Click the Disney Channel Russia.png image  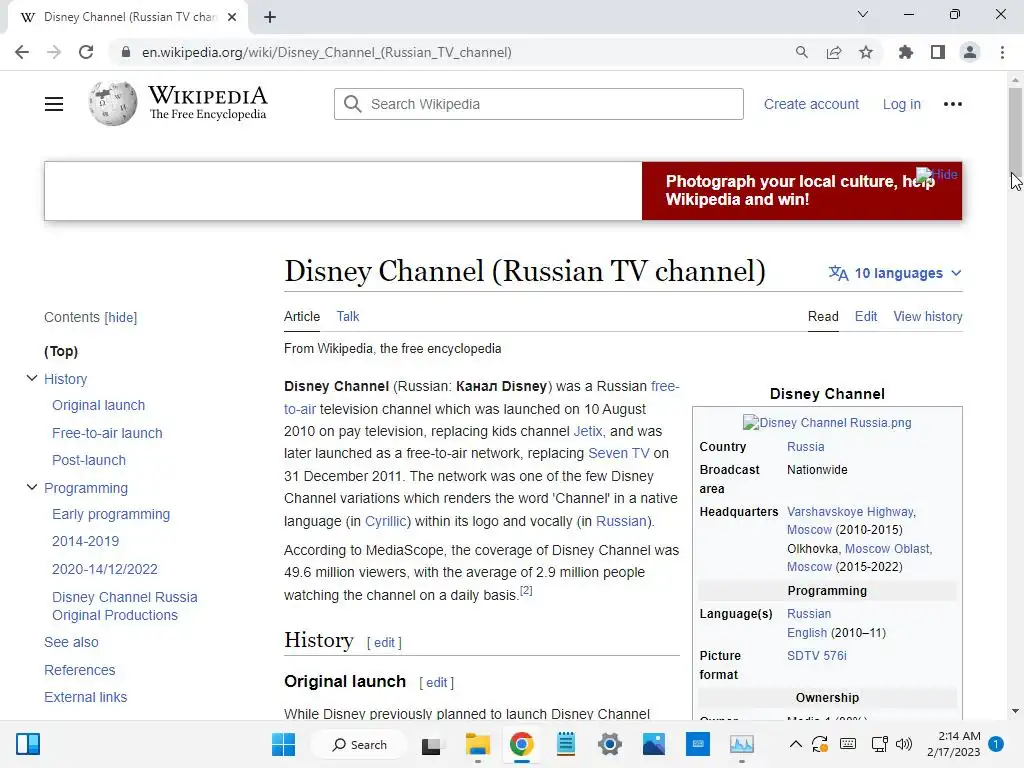pos(827,423)
